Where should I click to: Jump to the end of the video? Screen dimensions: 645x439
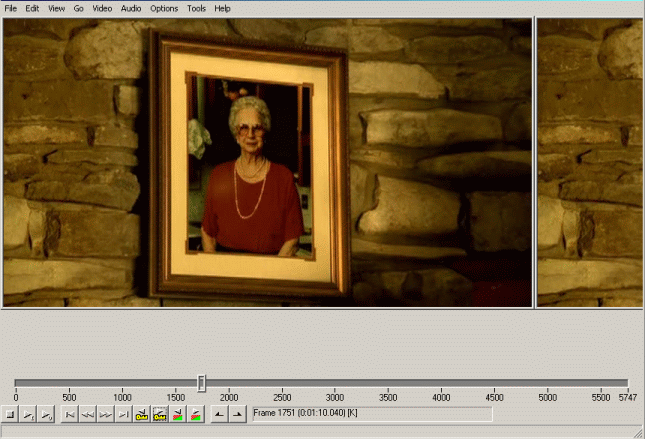123,414
